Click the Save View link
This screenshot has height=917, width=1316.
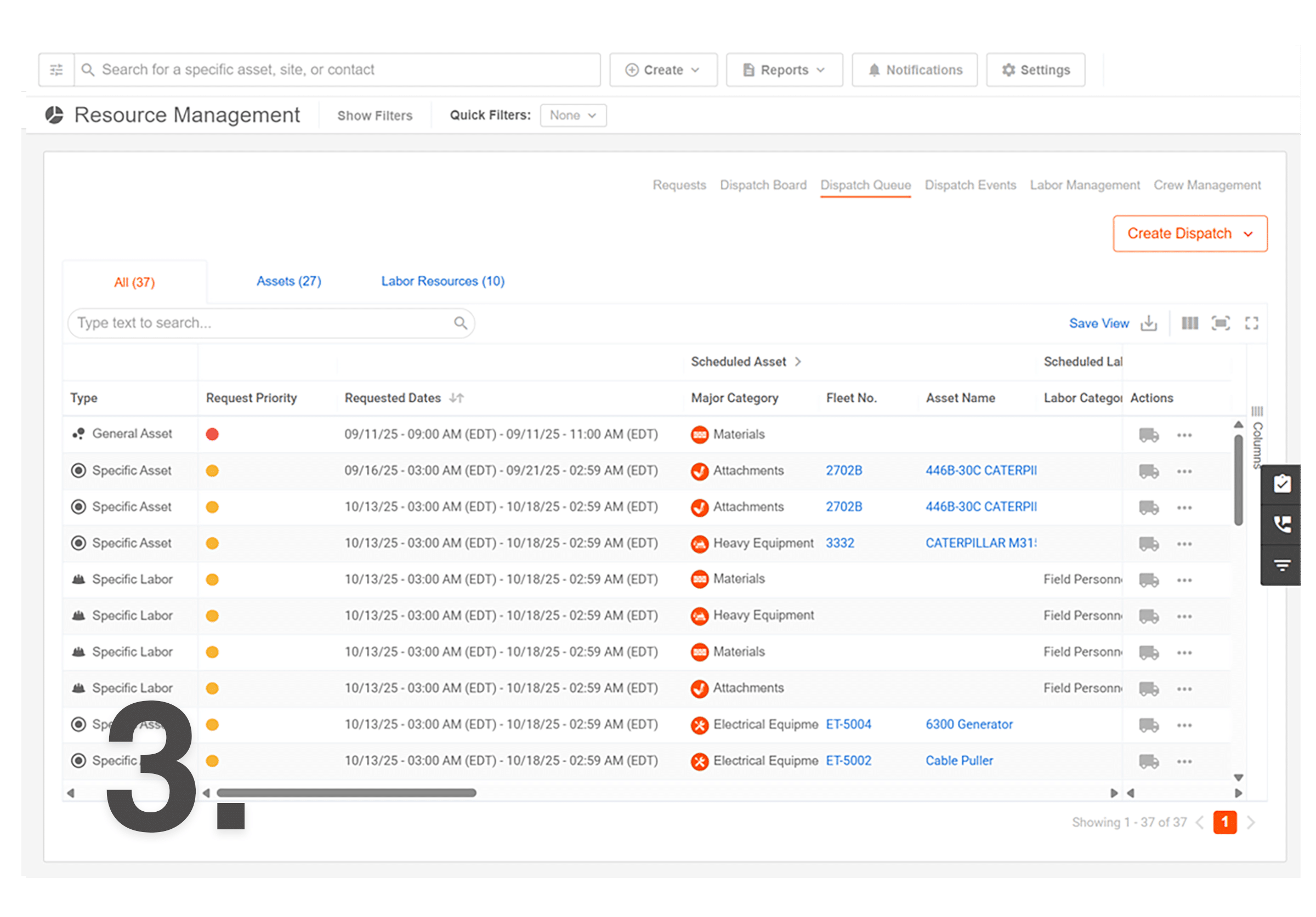pos(1099,323)
